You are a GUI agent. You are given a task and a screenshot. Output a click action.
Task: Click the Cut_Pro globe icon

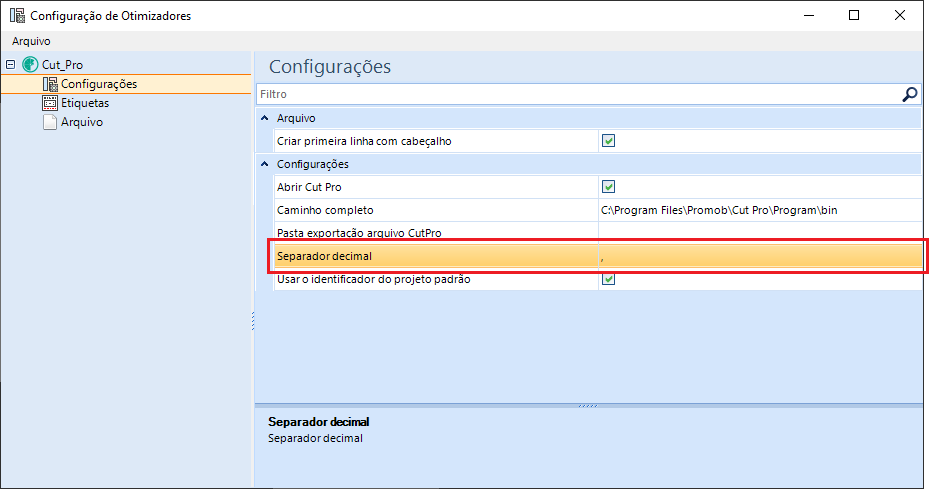pyautogui.click(x=30, y=64)
